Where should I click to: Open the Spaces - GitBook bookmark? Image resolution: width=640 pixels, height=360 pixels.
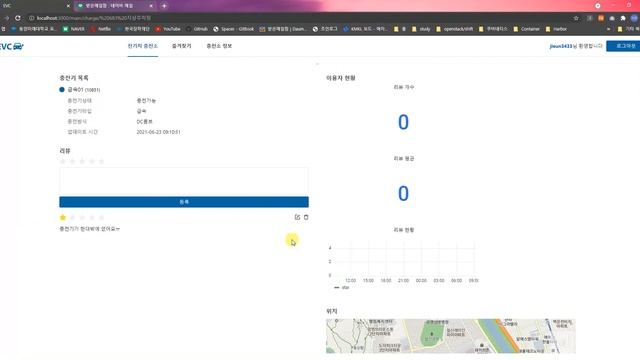[x=233, y=29]
